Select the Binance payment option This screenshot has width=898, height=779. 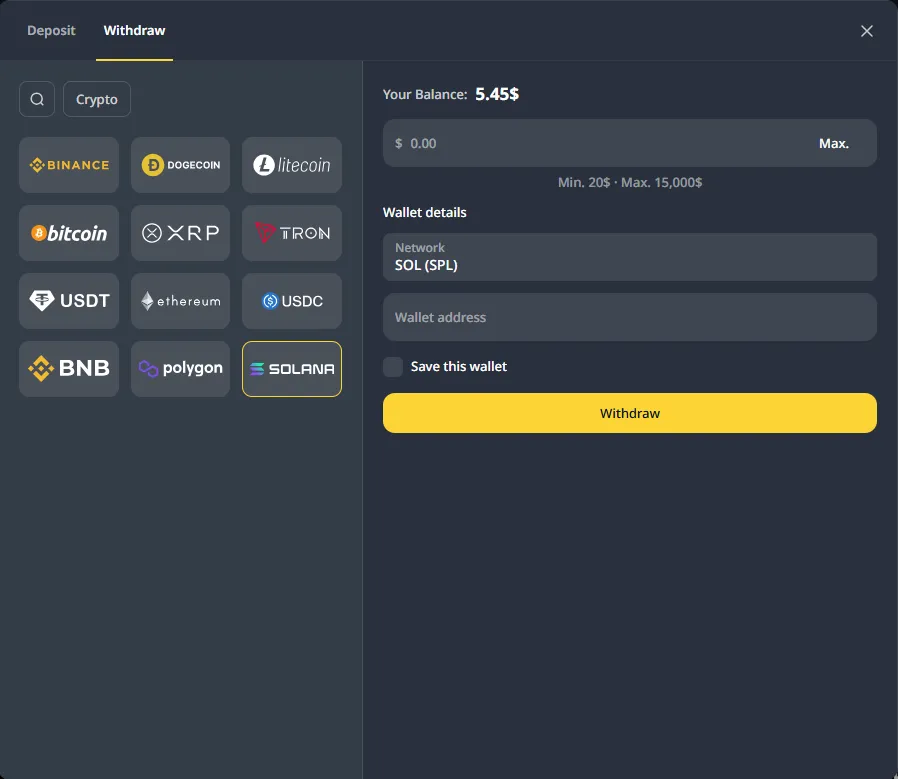click(x=69, y=165)
